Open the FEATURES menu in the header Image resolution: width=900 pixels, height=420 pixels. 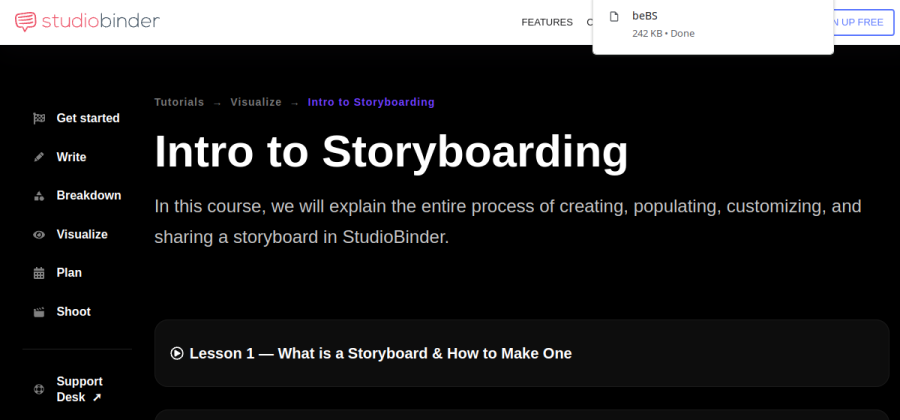pyautogui.click(x=547, y=22)
